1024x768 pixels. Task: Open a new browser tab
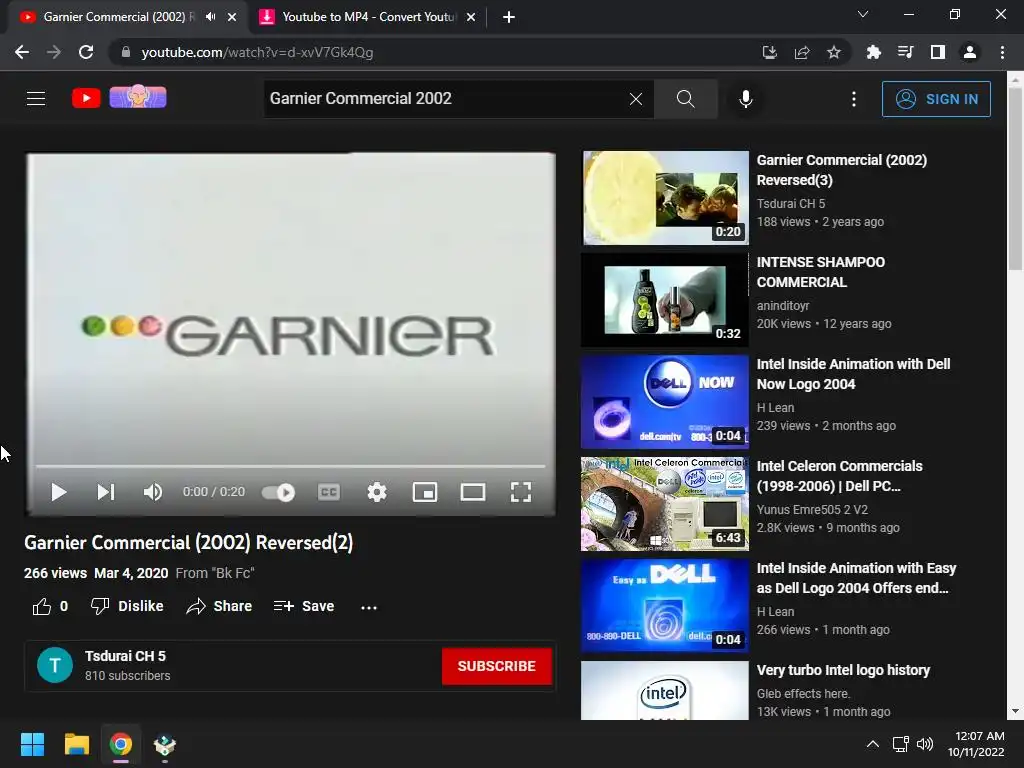tap(509, 17)
